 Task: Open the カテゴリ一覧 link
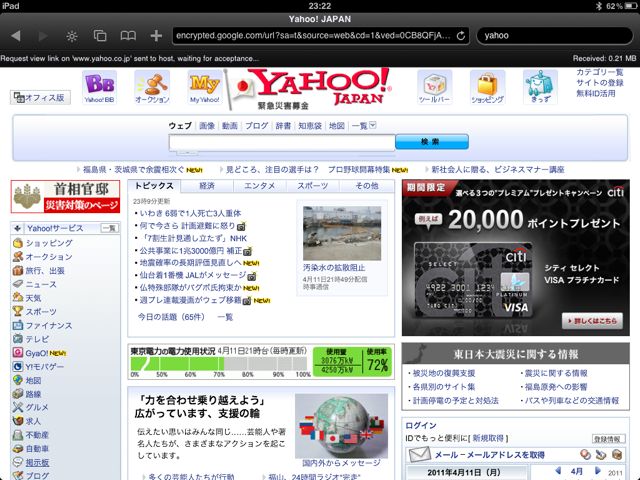(600, 72)
